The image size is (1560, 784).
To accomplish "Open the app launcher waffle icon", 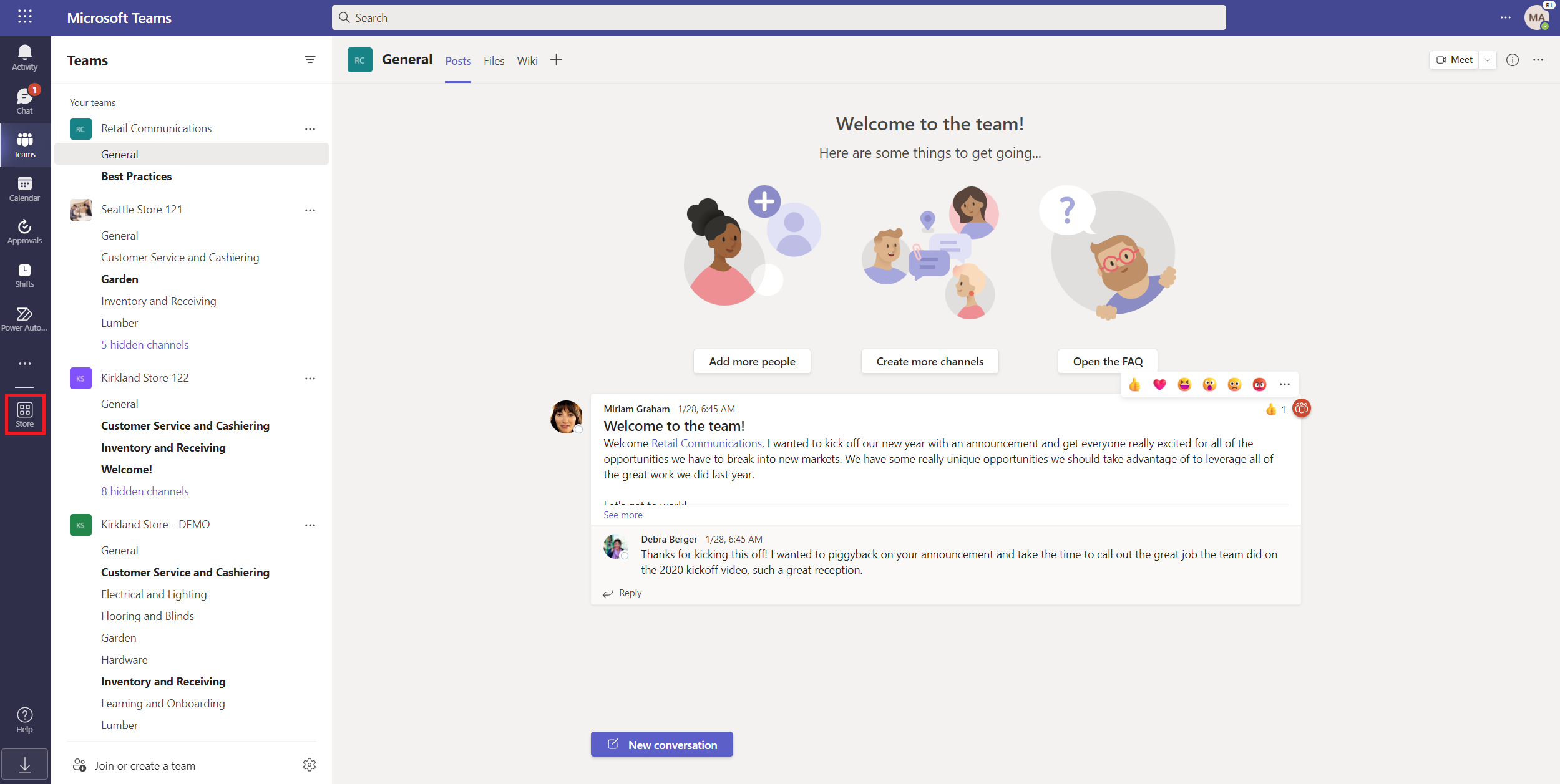I will point(25,17).
